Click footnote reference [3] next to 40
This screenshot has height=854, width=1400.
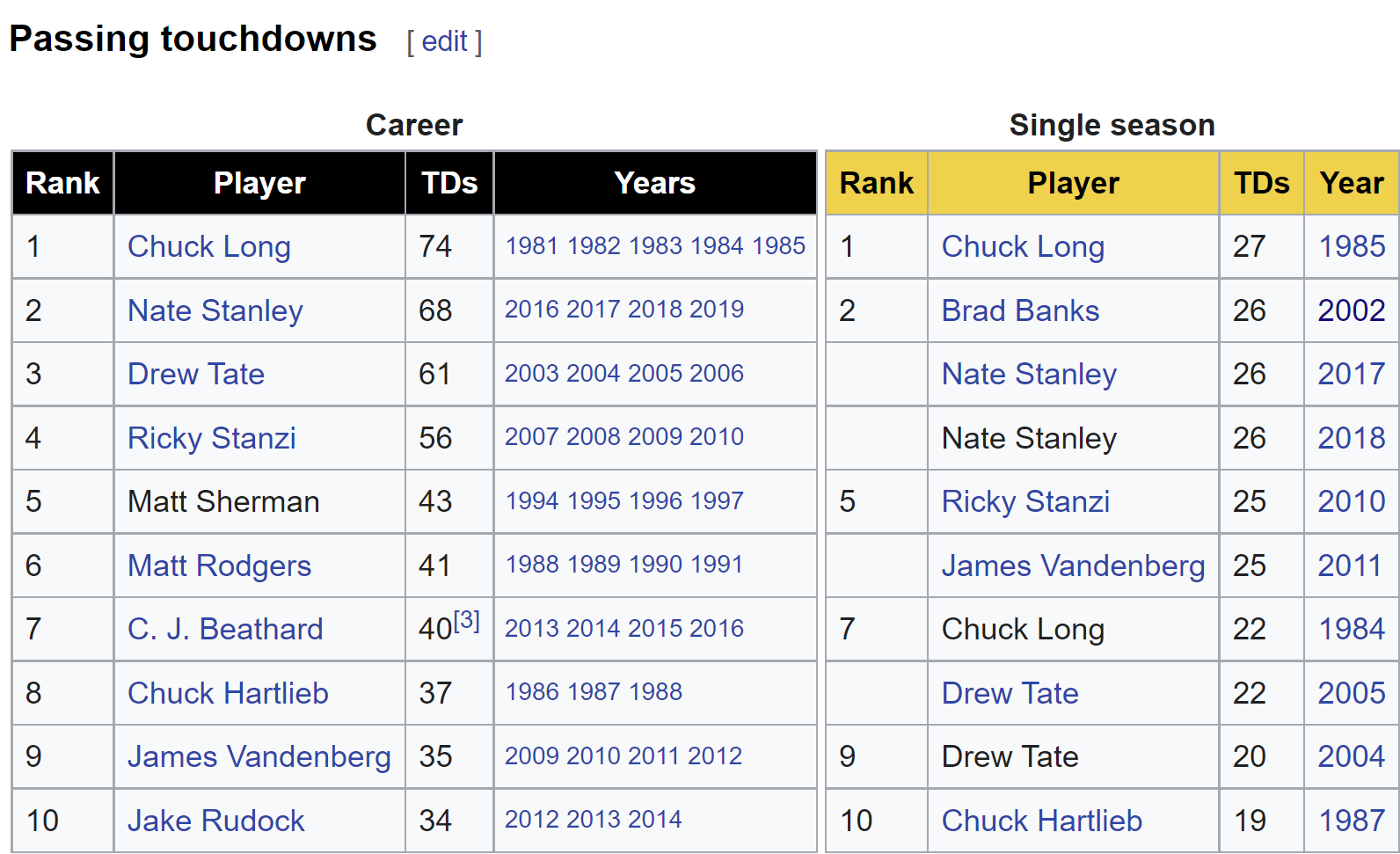466,621
